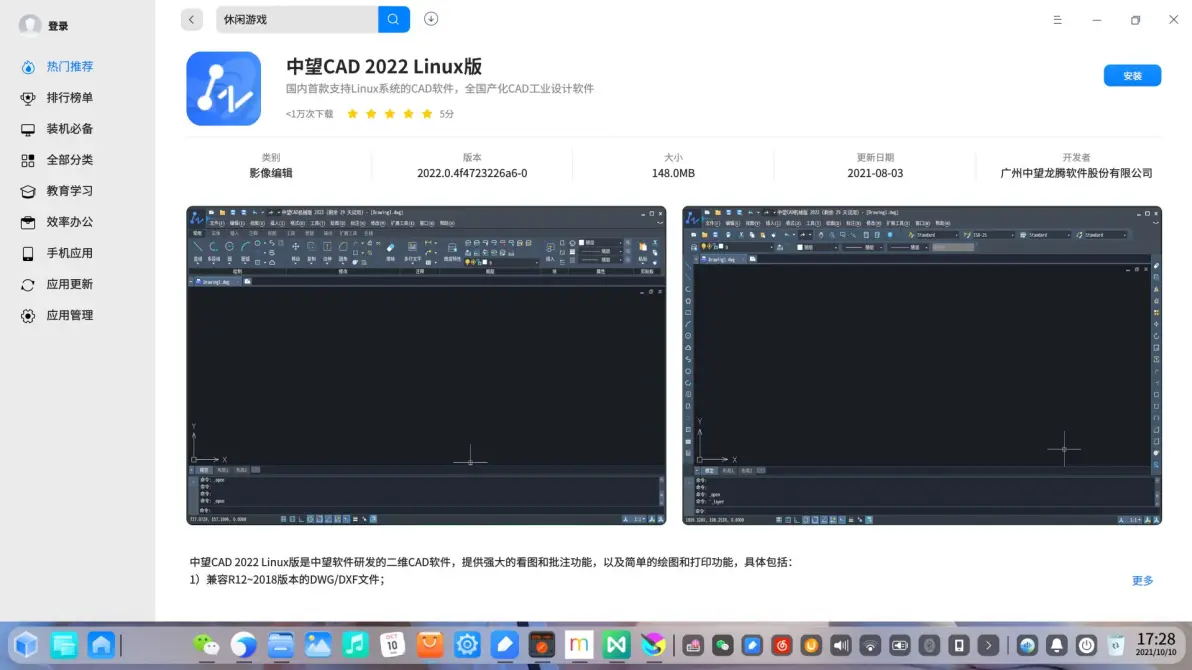The image size is (1192, 670).
Task: Click the 中望CAD app logo icon
Action: 224,88
